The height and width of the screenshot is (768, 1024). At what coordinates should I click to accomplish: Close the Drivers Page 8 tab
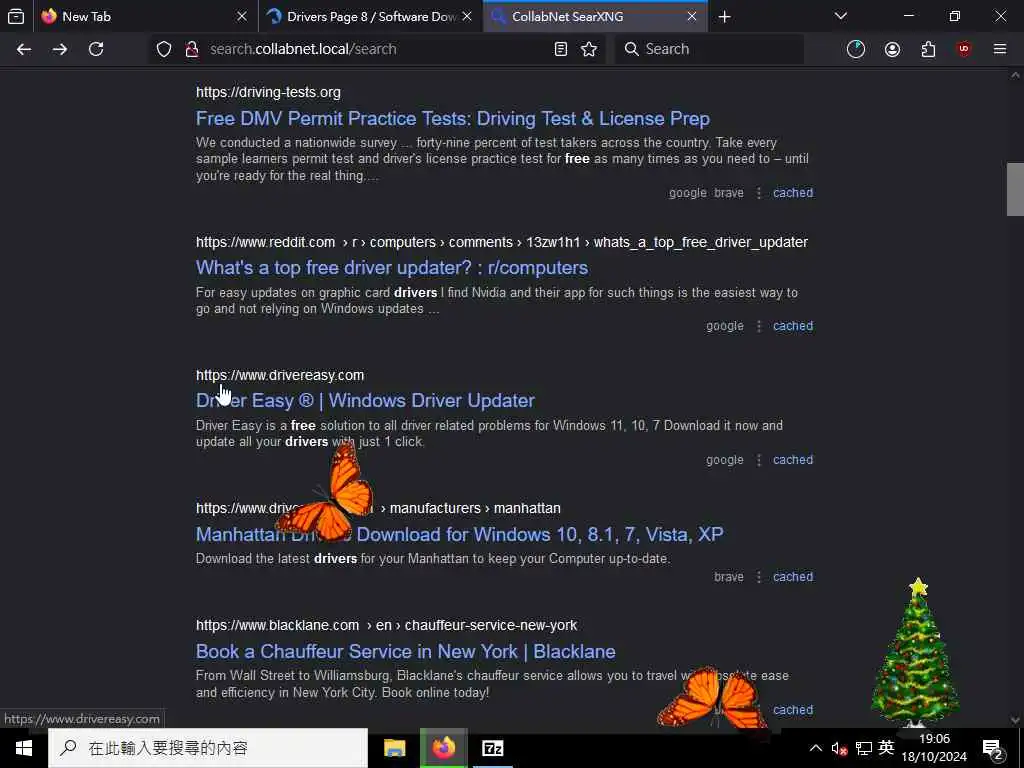467,16
